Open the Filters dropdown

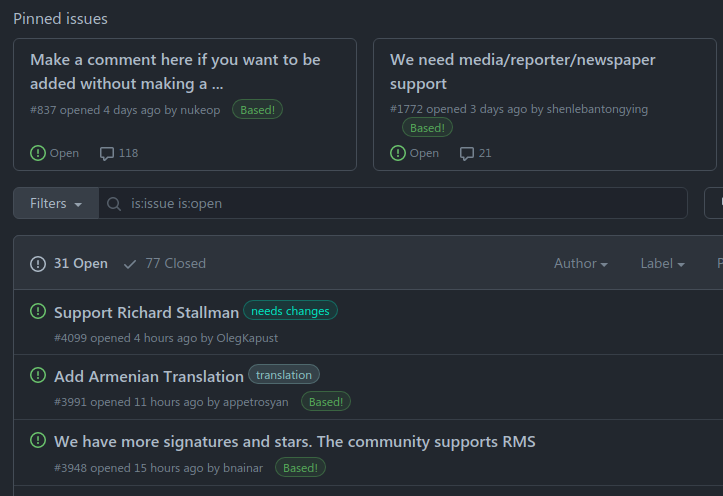[56, 203]
